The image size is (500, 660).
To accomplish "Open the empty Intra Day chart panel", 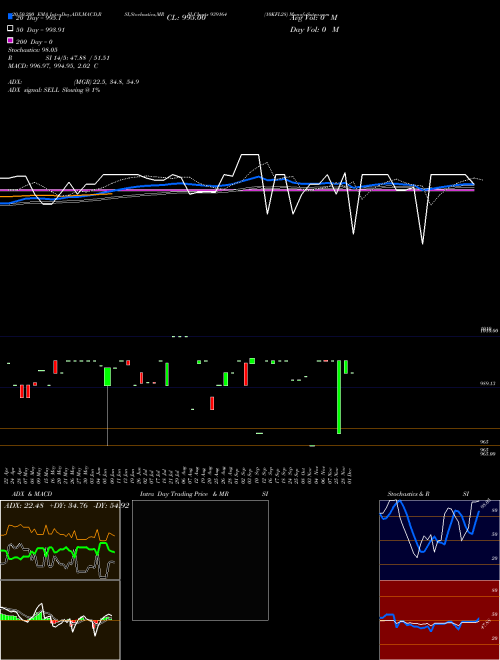I will [200, 560].
